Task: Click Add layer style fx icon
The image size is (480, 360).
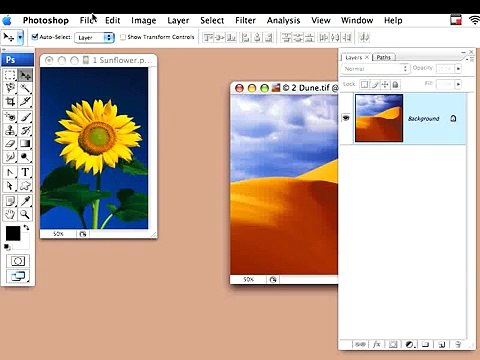Action: point(377,344)
